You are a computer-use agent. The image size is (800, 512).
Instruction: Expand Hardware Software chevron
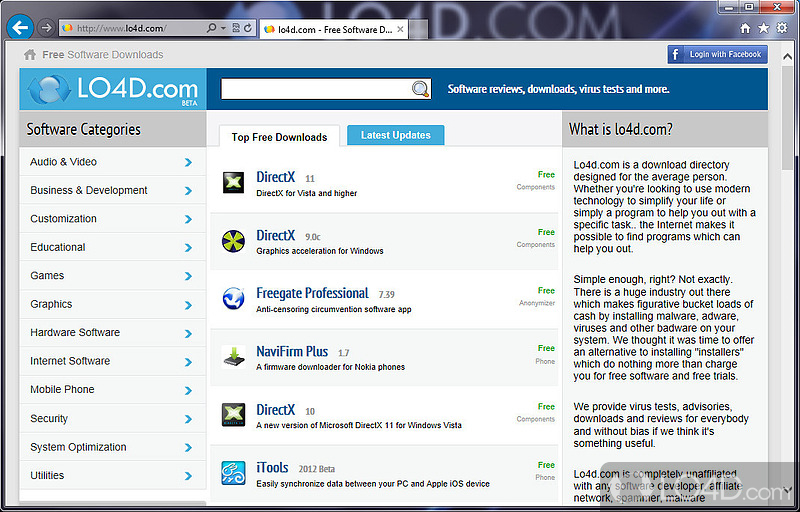[188, 334]
